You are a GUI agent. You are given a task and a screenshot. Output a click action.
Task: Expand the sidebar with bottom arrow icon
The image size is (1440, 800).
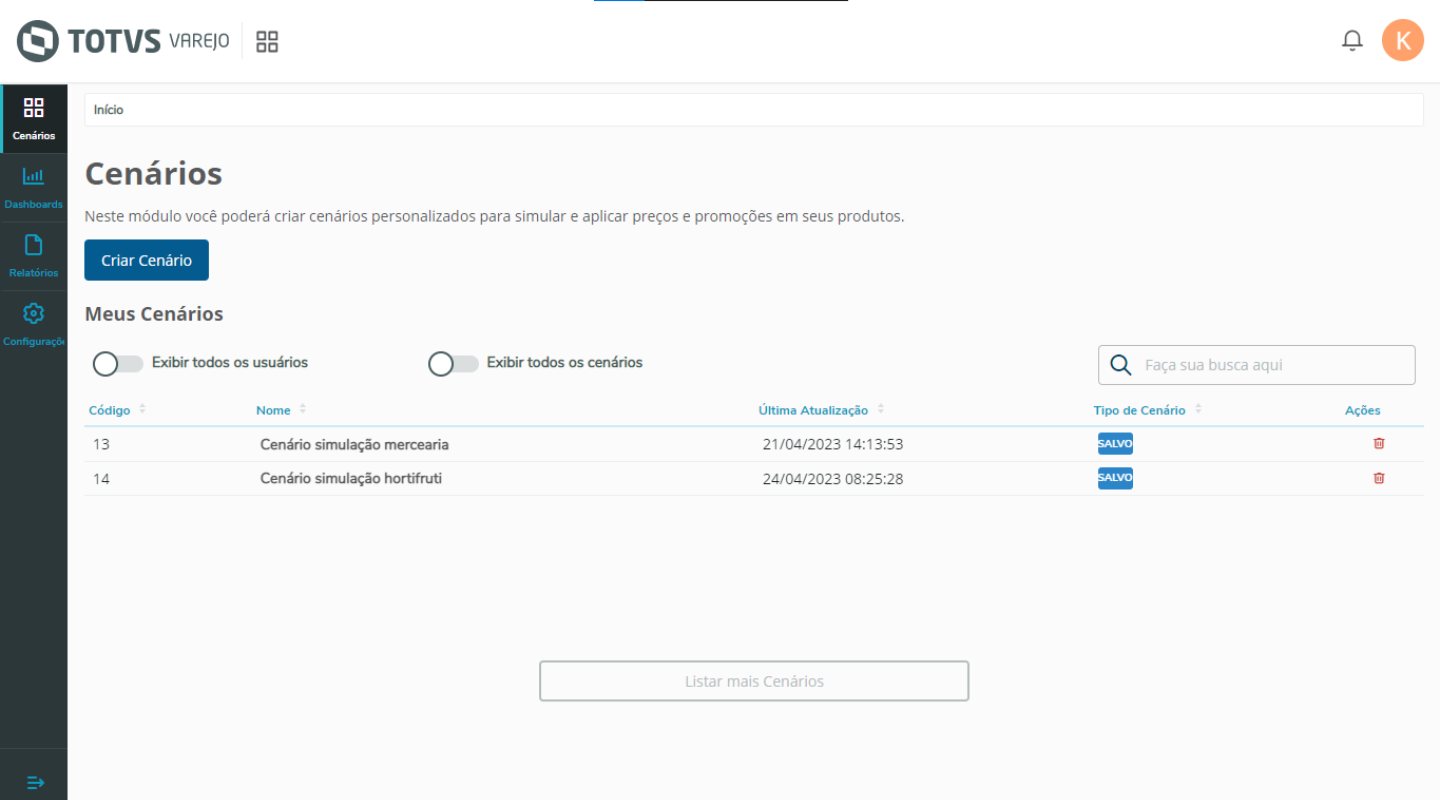click(34, 781)
